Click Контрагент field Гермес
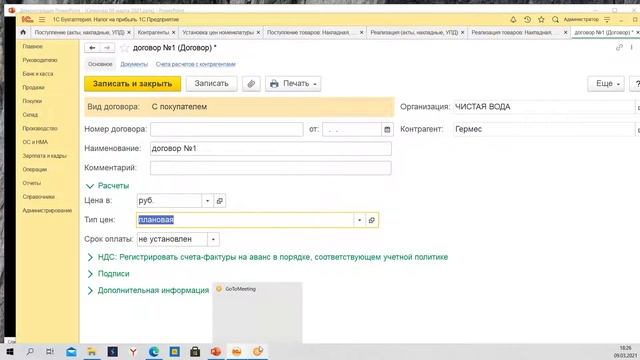640x360 pixels. click(x=544, y=129)
